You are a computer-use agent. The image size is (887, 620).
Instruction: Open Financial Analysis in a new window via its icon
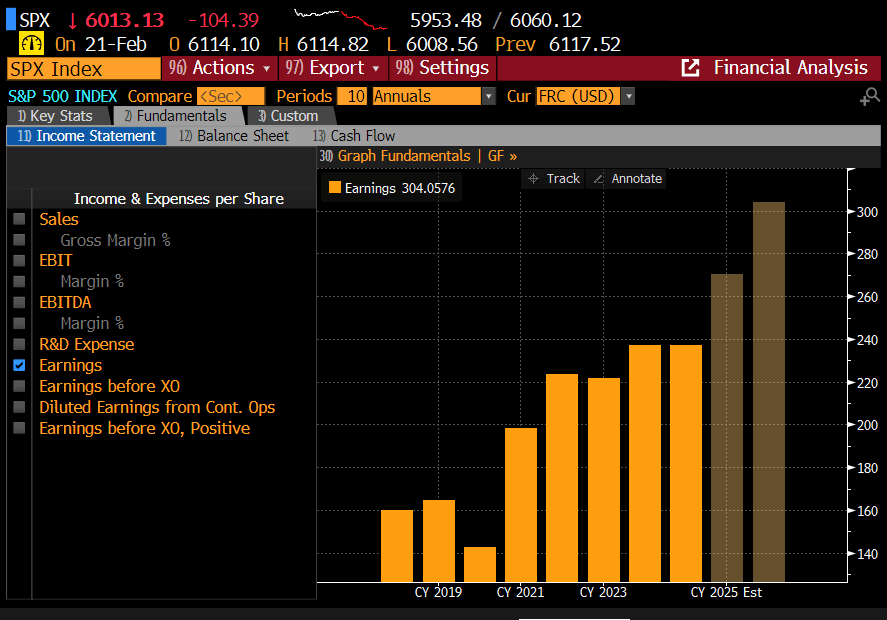pyautogui.click(x=690, y=68)
